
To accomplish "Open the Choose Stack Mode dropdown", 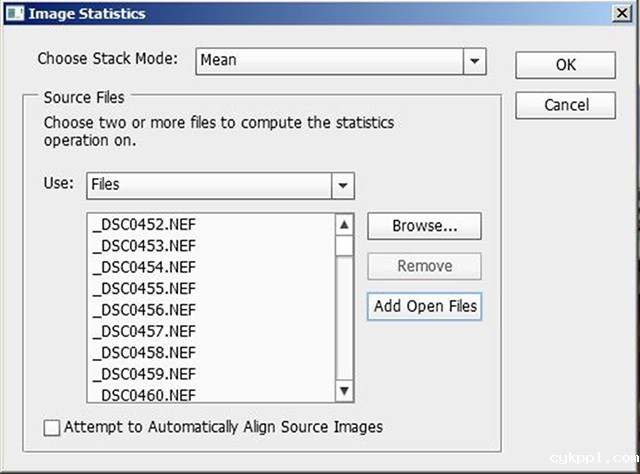I will click(474, 60).
